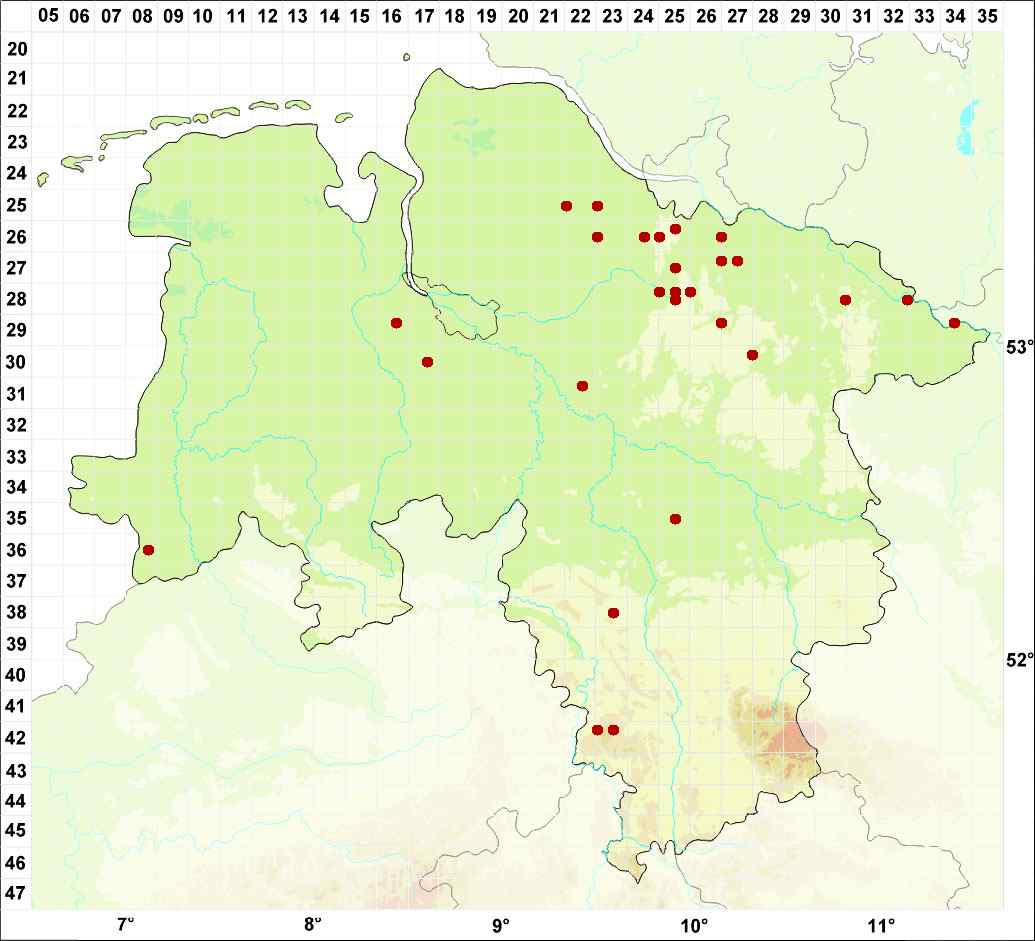Choose column label 16
1035x941 pixels.
pos(392,15)
